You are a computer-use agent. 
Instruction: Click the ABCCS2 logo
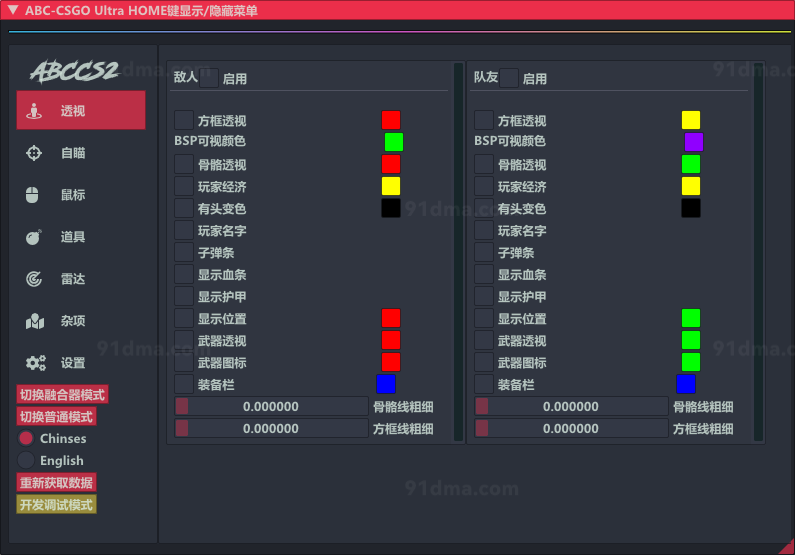(74, 71)
